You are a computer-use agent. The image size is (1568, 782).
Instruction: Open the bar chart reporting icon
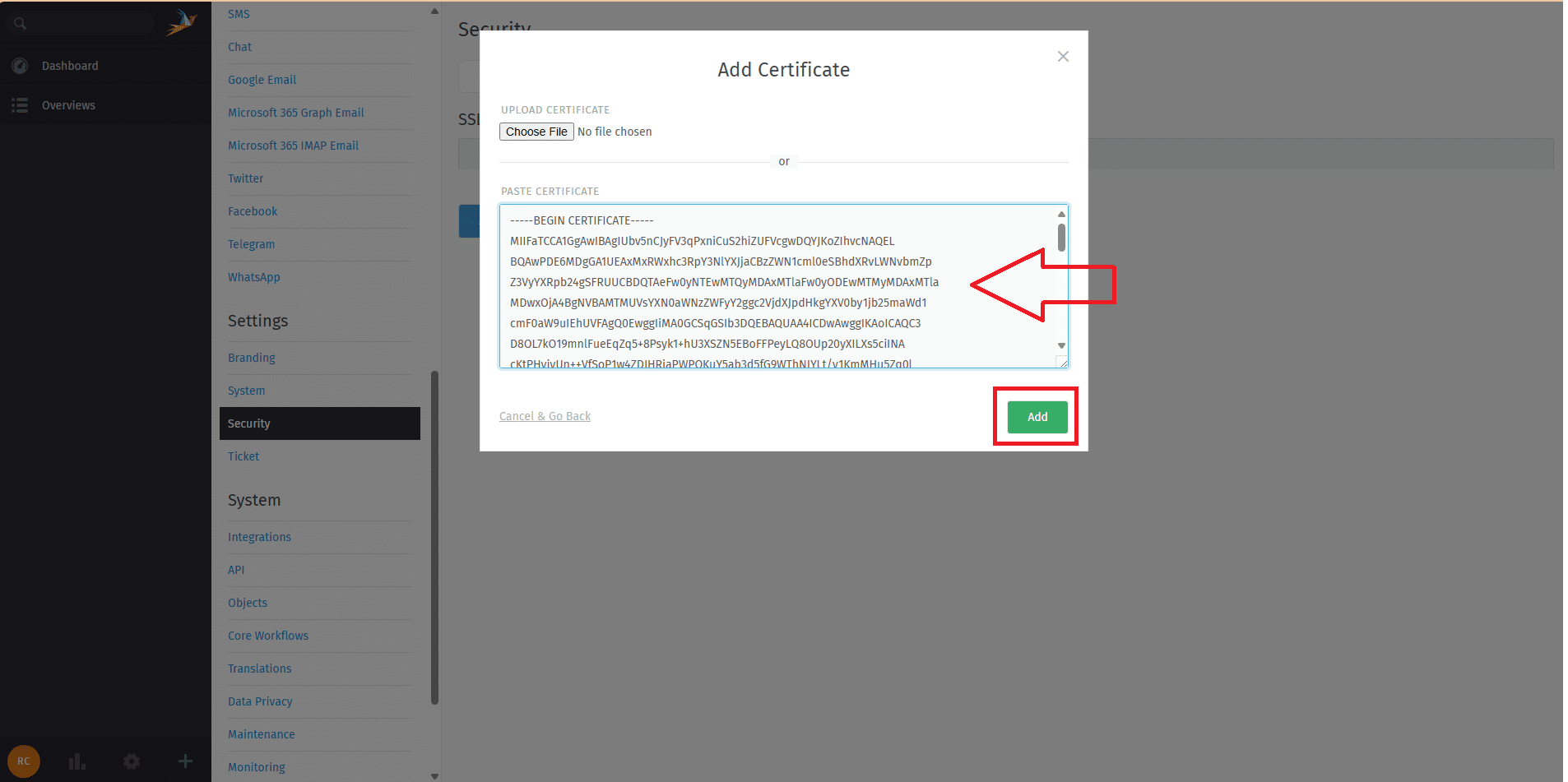pos(77,761)
